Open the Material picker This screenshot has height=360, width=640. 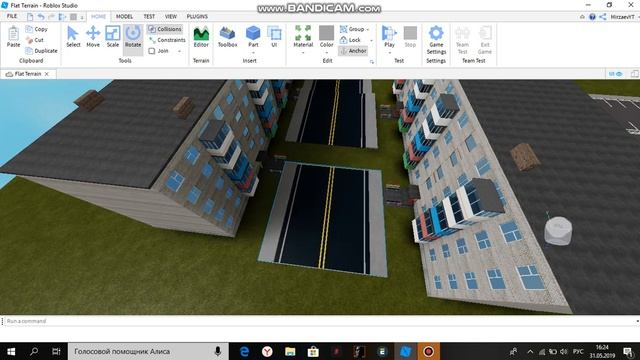[x=303, y=37]
